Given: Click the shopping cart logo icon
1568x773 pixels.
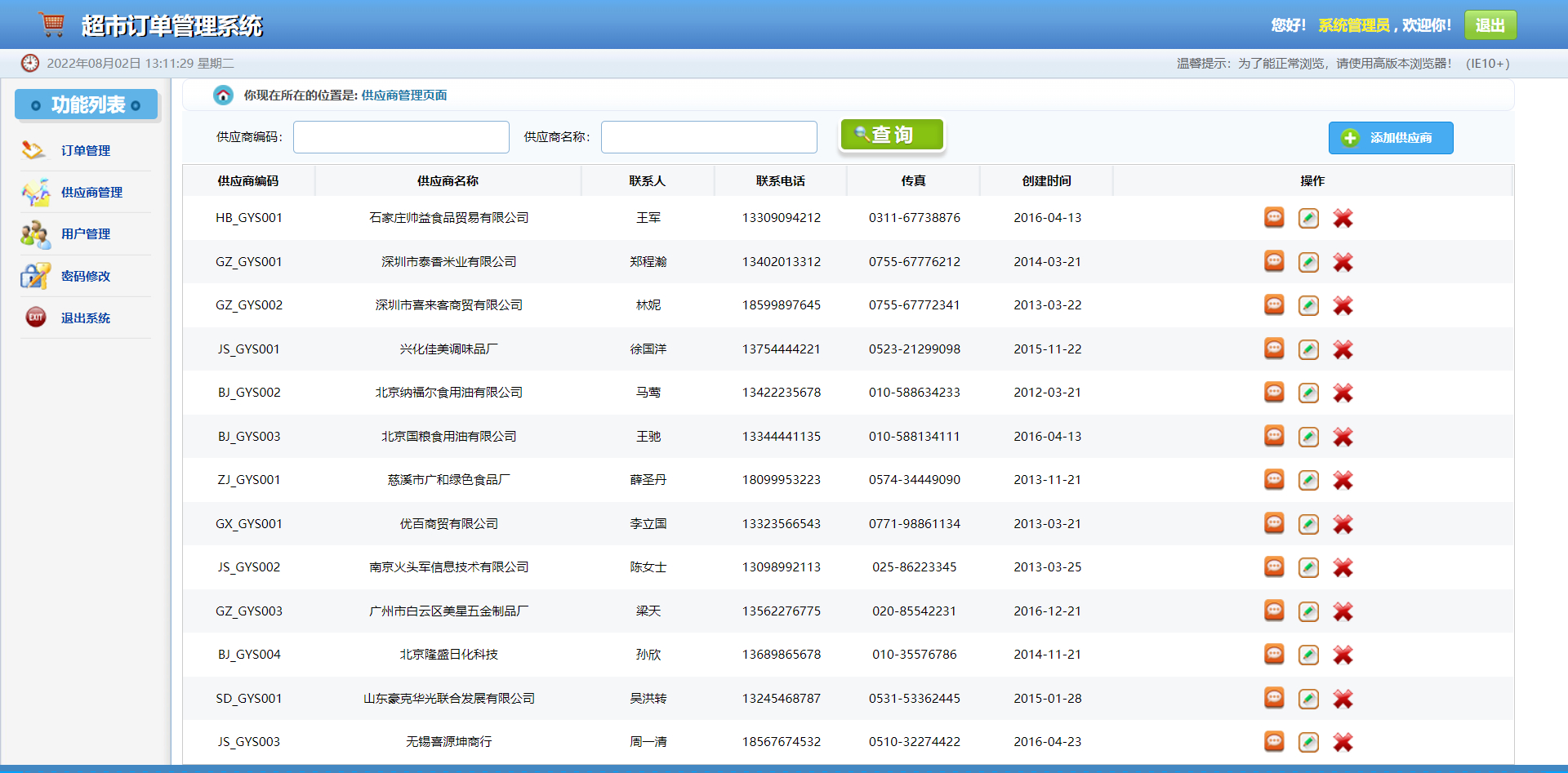Looking at the screenshot, I should (52, 24).
